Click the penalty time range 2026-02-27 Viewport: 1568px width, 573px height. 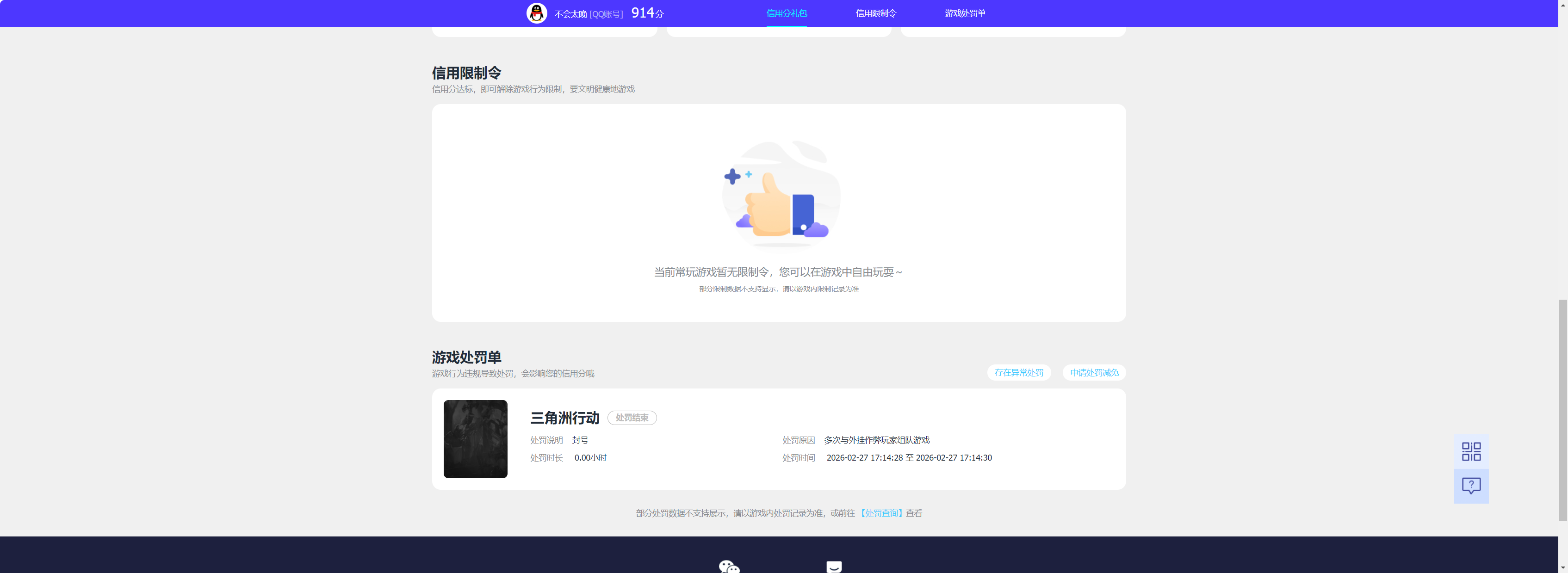pos(909,457)
